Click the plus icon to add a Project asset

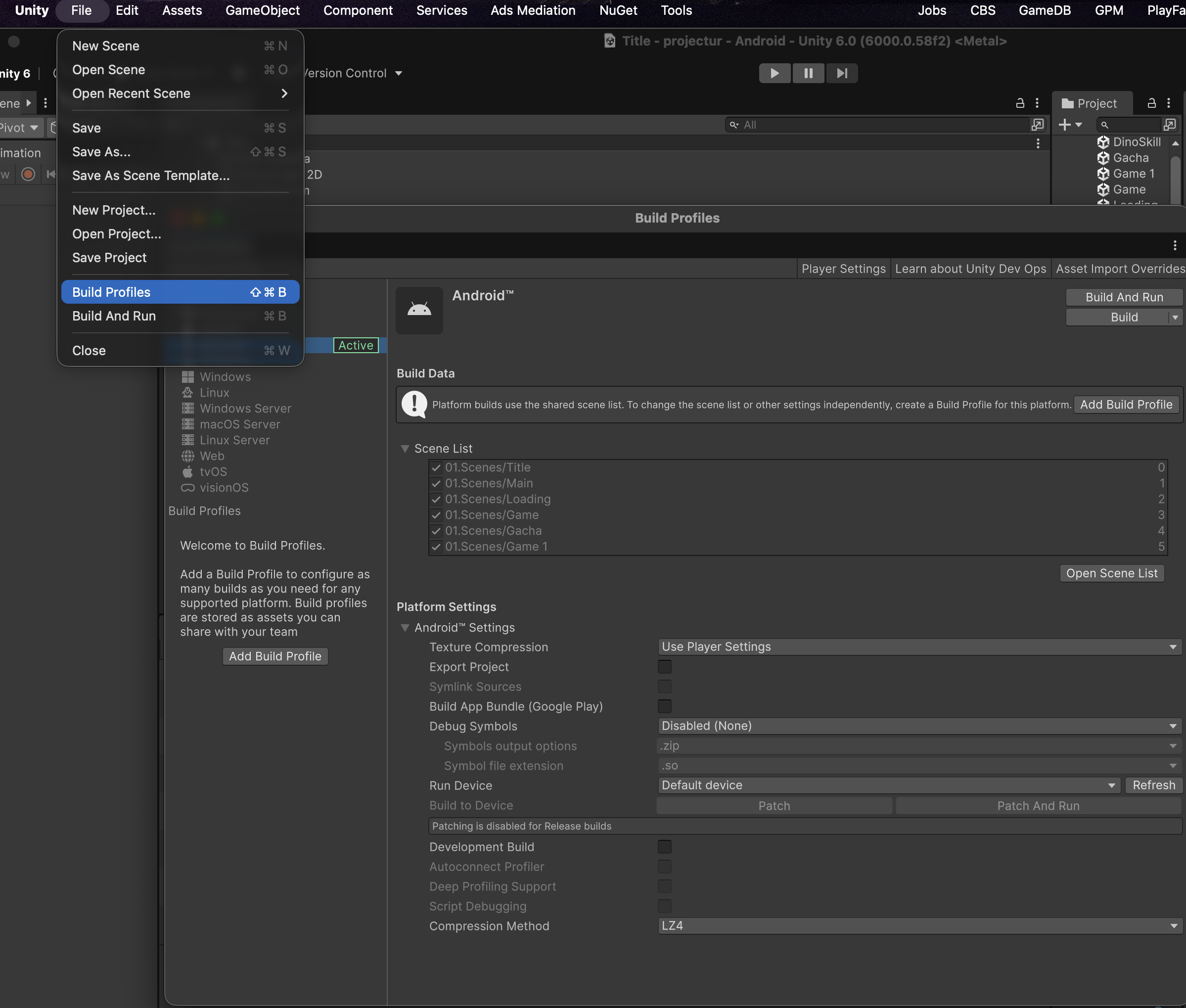pyautogui.click(x=1065, y=125)
